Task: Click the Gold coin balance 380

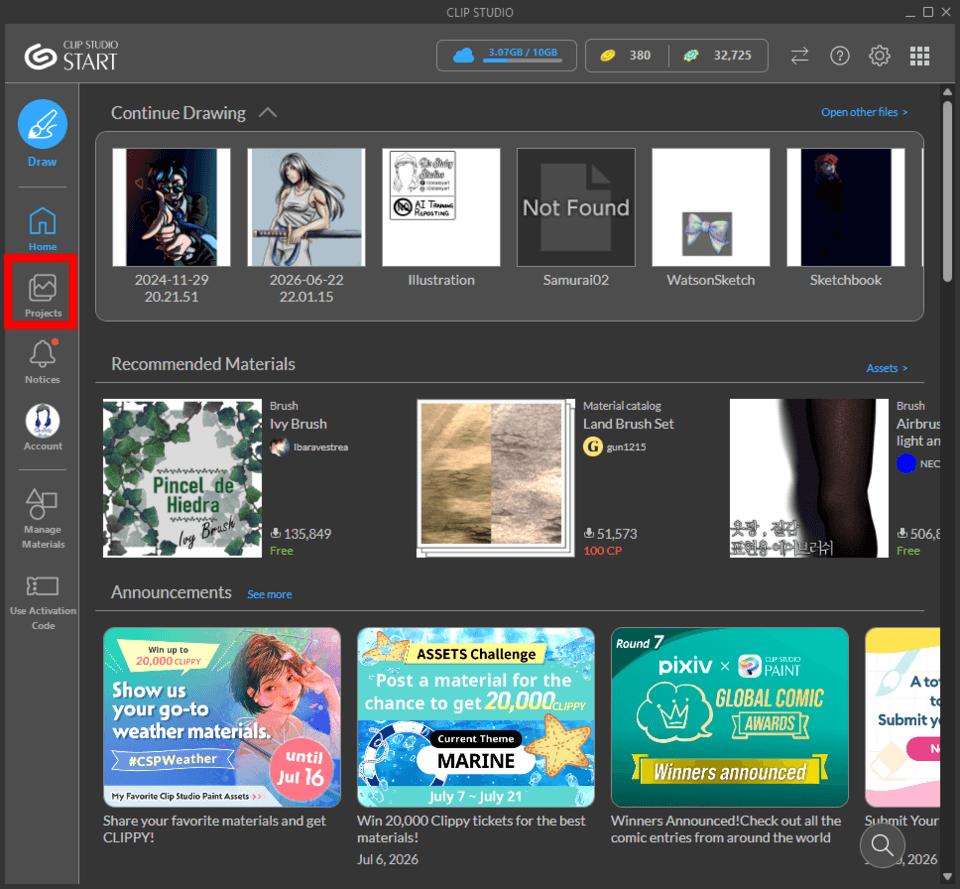Action: pyautogui.click(x=626, y=56)
